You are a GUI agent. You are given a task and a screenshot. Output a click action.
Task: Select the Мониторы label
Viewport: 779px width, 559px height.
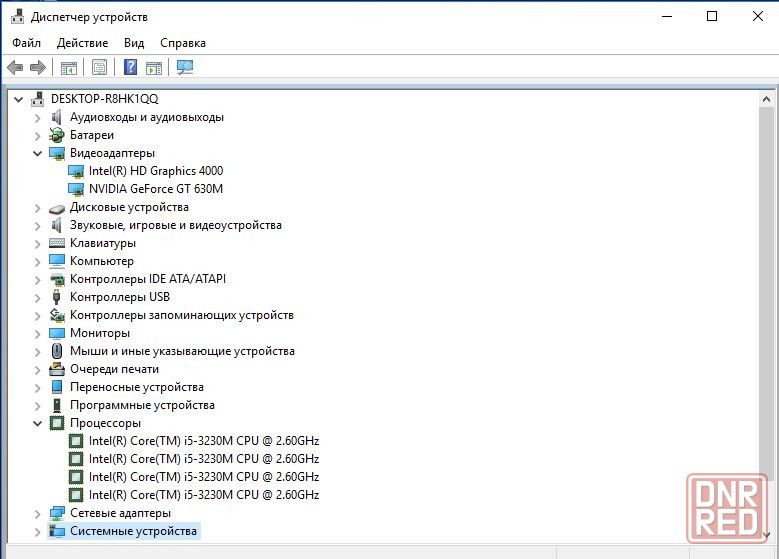100,333
